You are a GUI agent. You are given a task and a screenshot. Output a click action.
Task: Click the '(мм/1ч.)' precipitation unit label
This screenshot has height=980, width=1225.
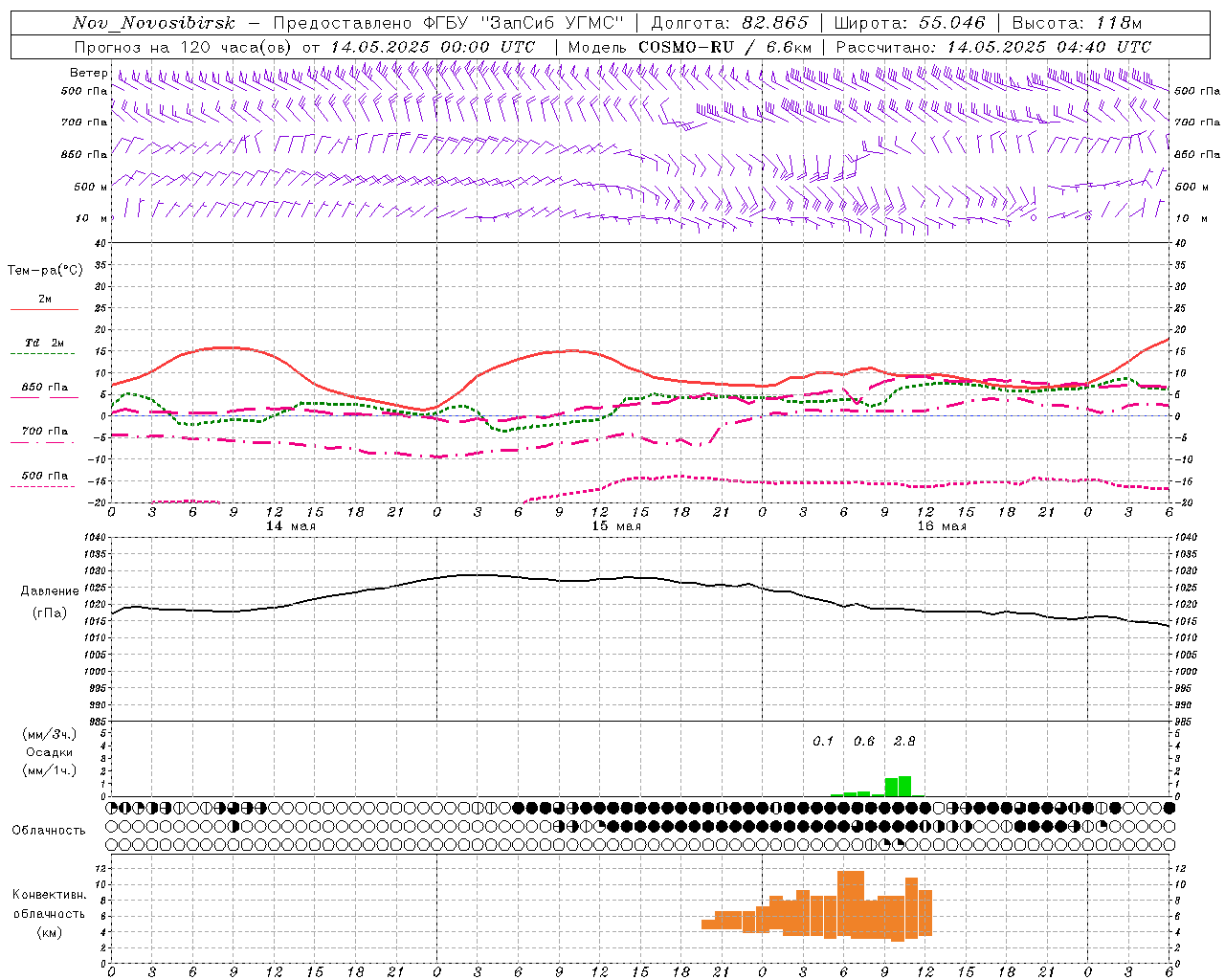[x=50, y=770]
